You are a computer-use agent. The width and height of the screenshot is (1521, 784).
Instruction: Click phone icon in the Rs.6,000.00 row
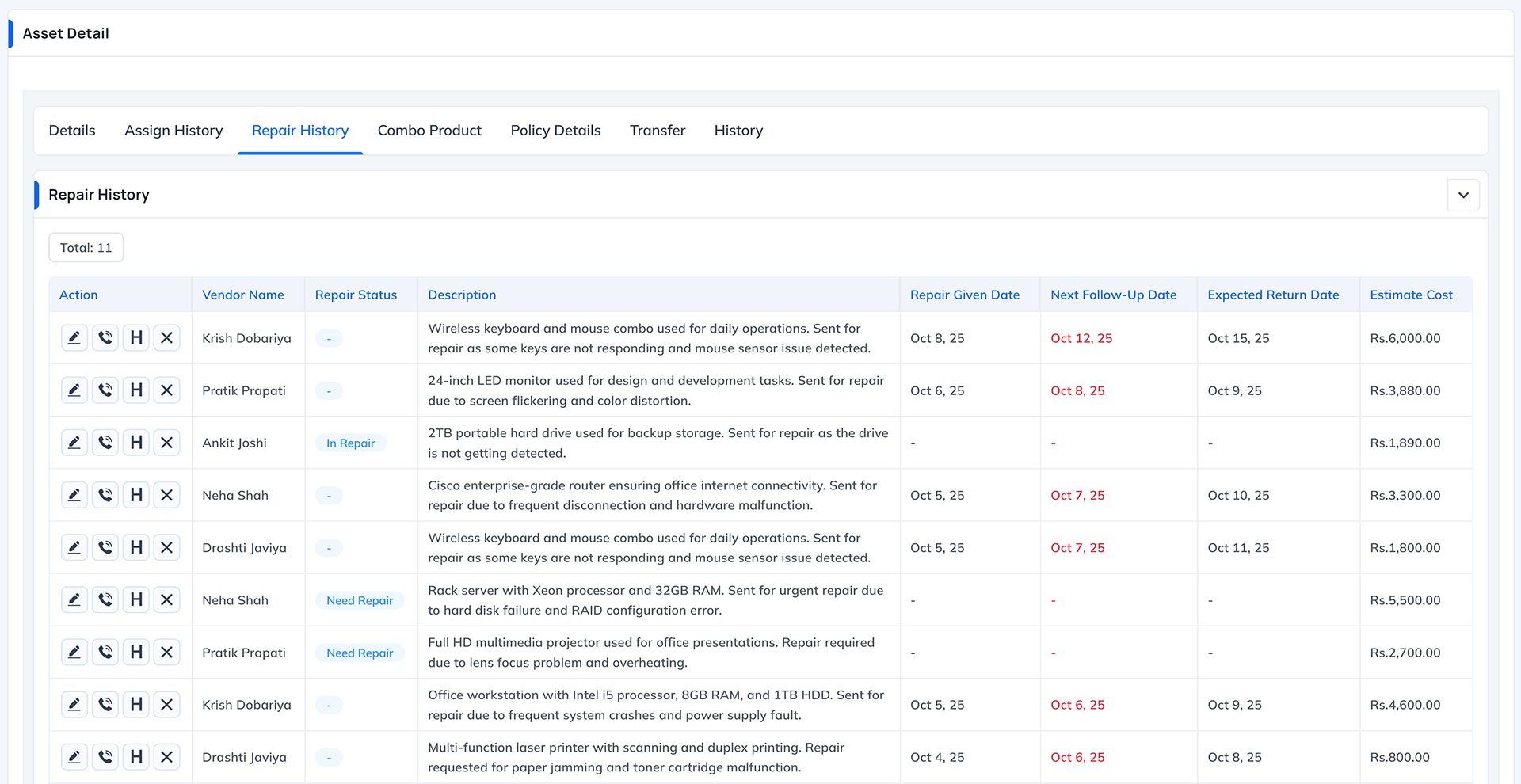pos(105,338)
